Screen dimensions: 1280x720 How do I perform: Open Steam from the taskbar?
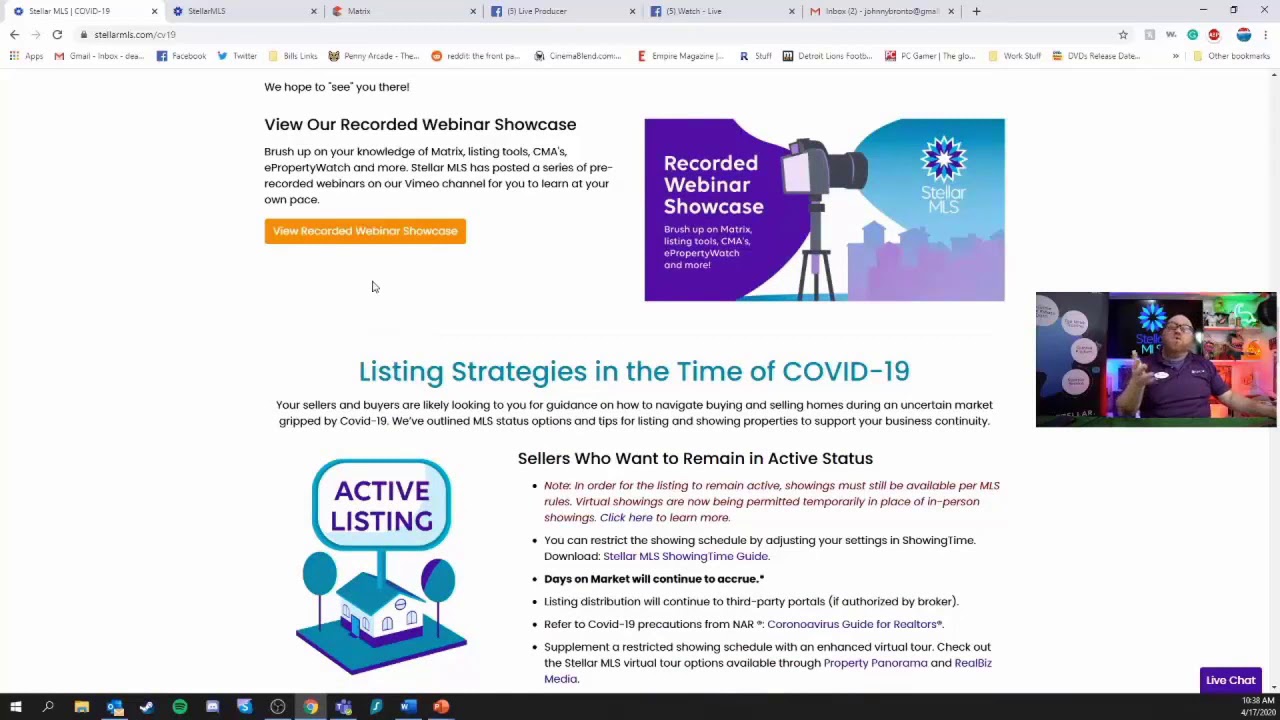point(147,707)
